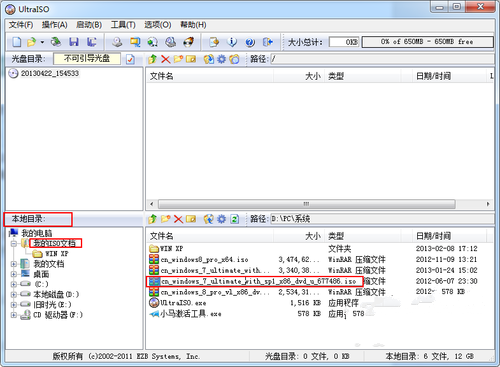Click the gear settings icon in disc toolbar
This screenshot has width=500, height=367.
(222, 59)
